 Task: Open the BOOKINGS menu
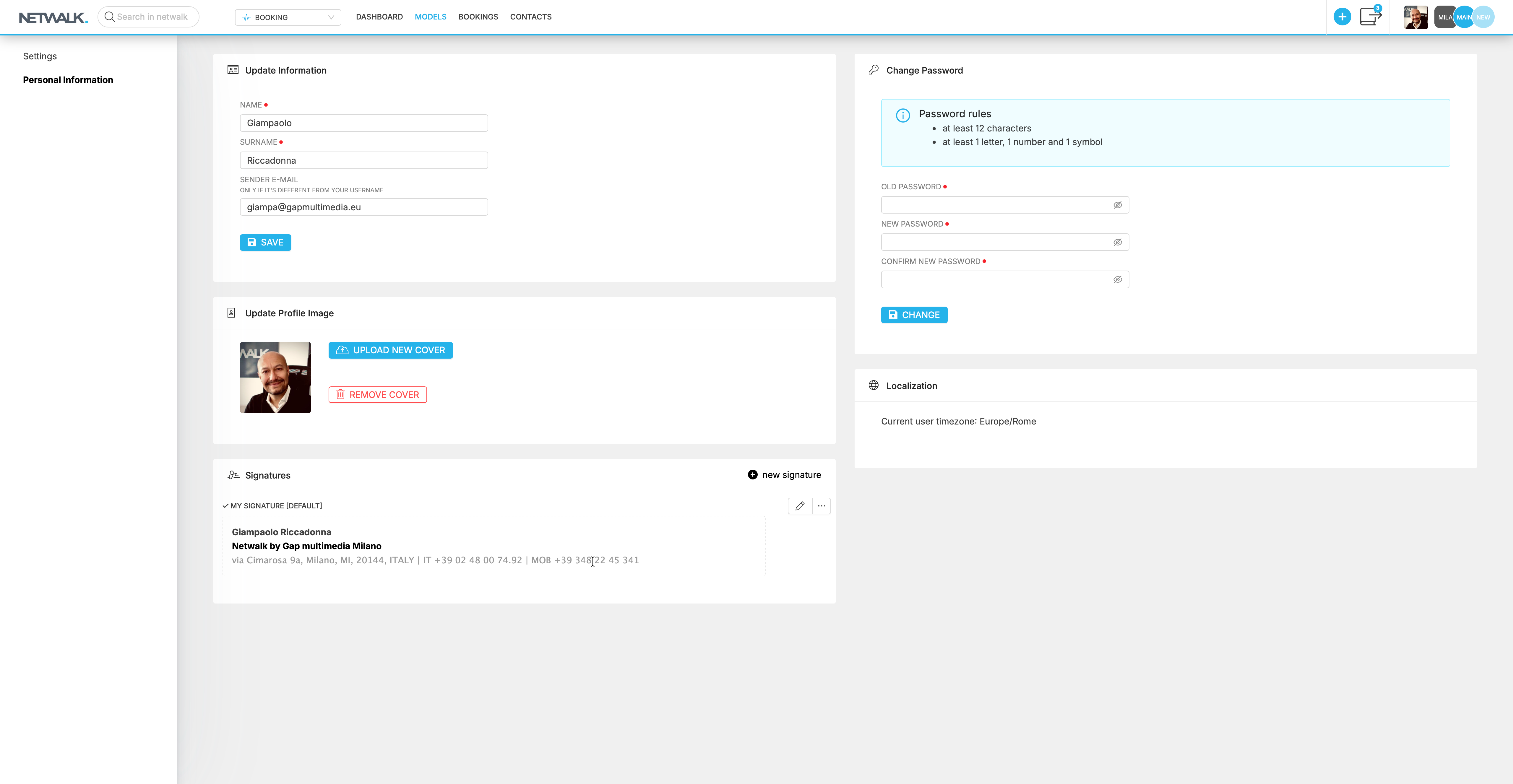(478, 17)
